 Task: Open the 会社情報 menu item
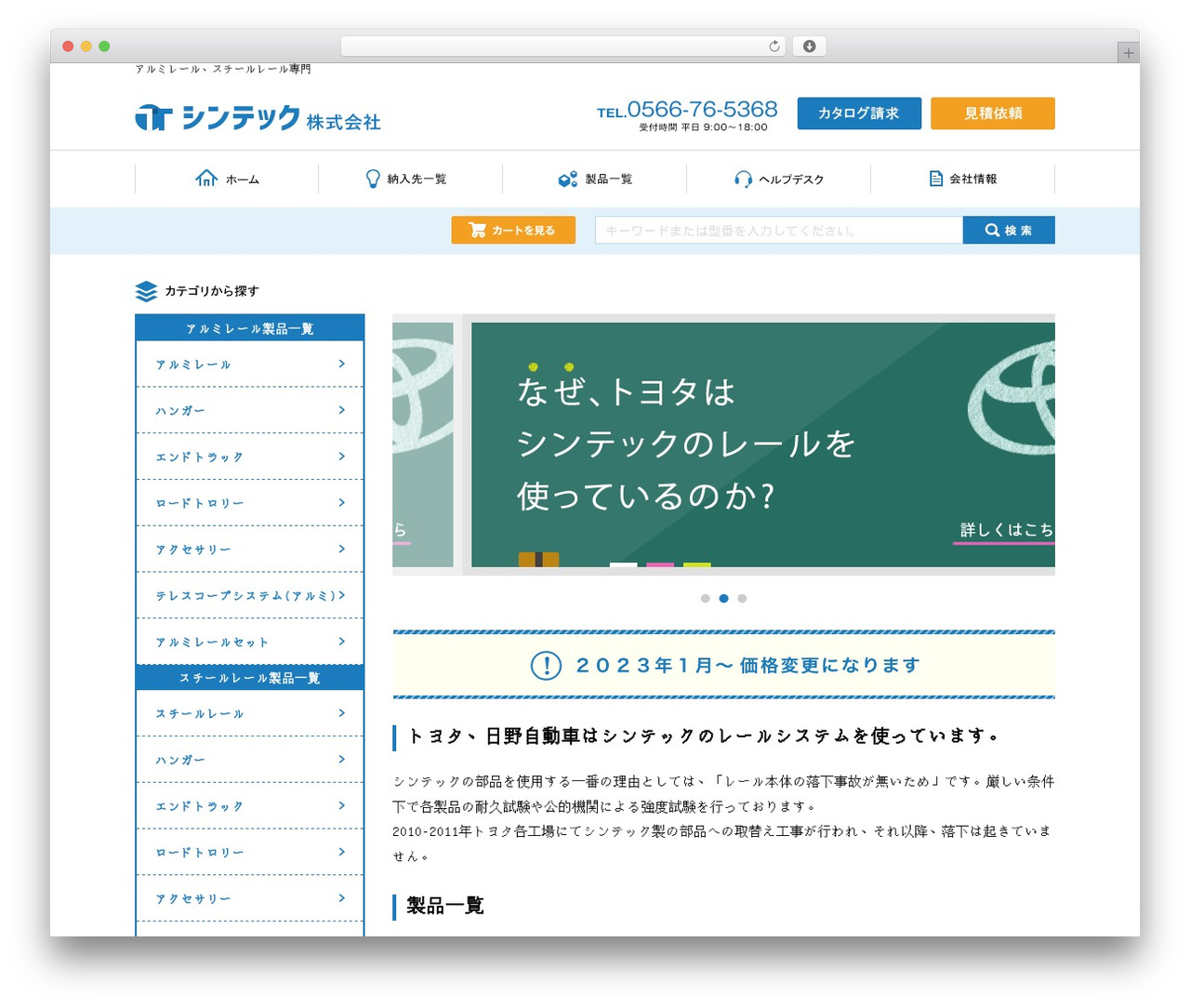point(962,179)
